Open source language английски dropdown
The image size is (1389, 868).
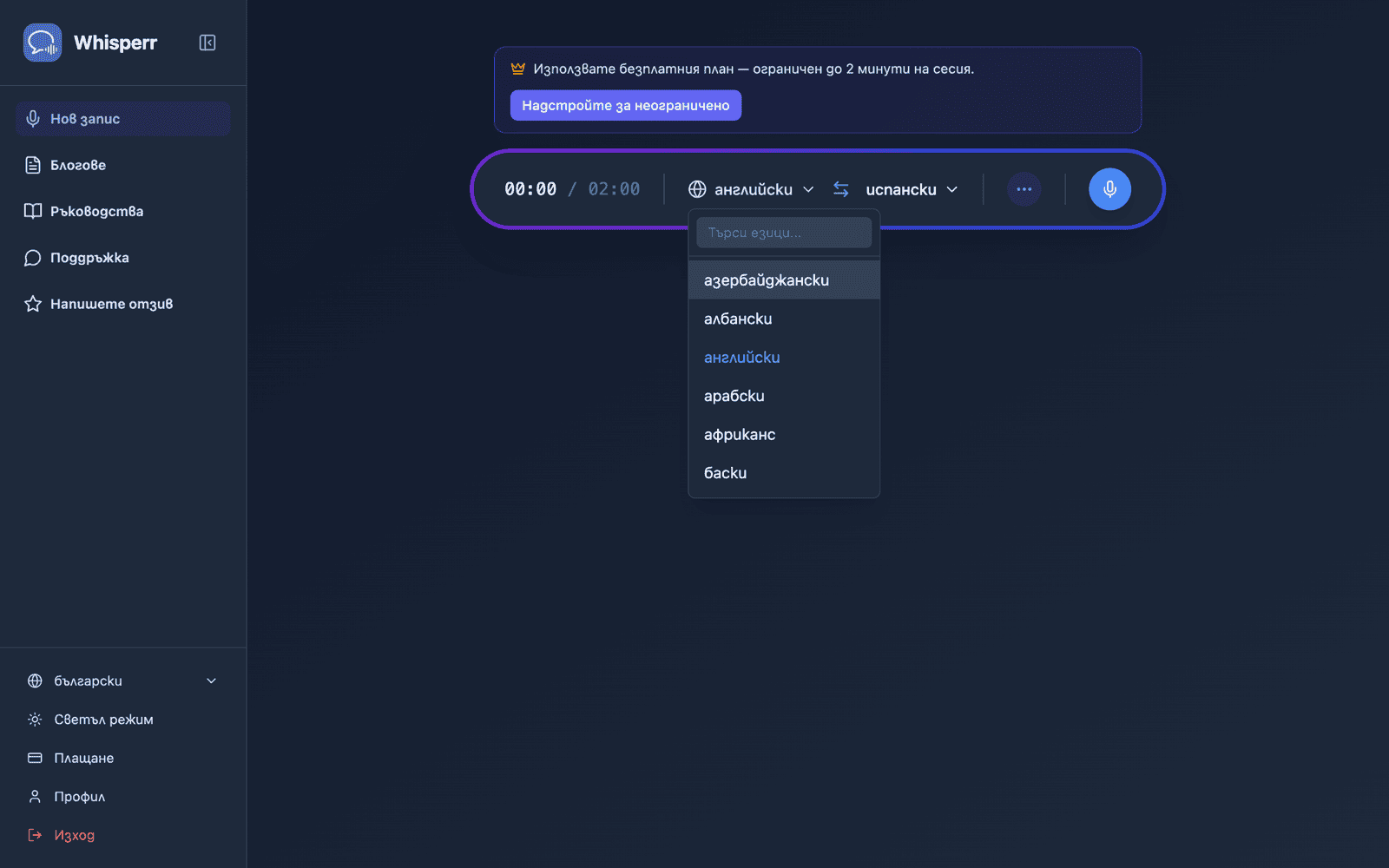(752, 189)
